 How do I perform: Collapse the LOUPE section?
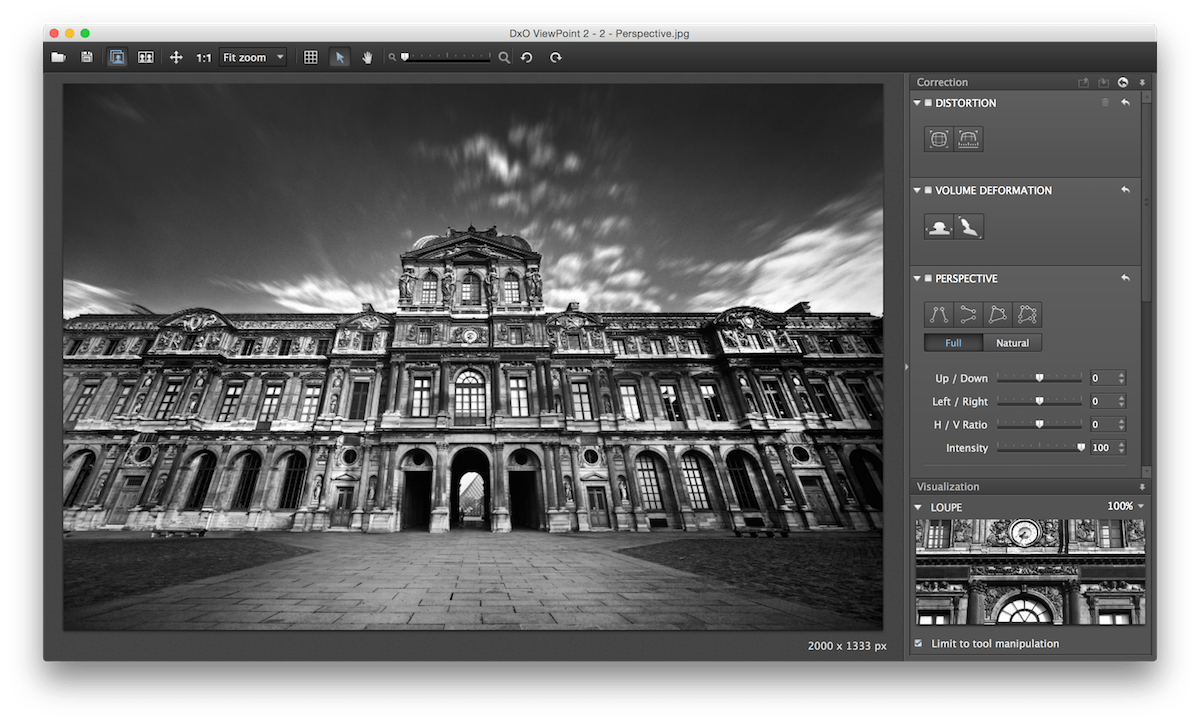pyautogui.click(x=919, y=507)
